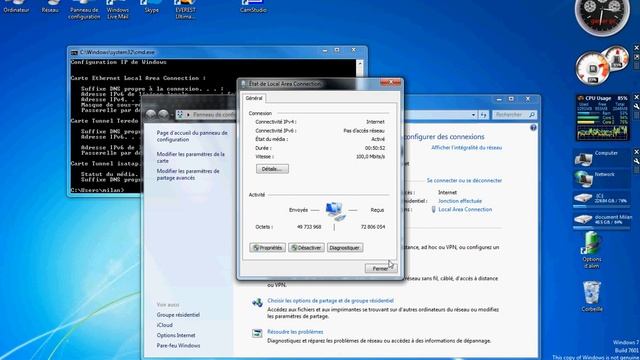Open the address bar history dropdown arrow
Viewport: 640px width, 360px height.
473,115
